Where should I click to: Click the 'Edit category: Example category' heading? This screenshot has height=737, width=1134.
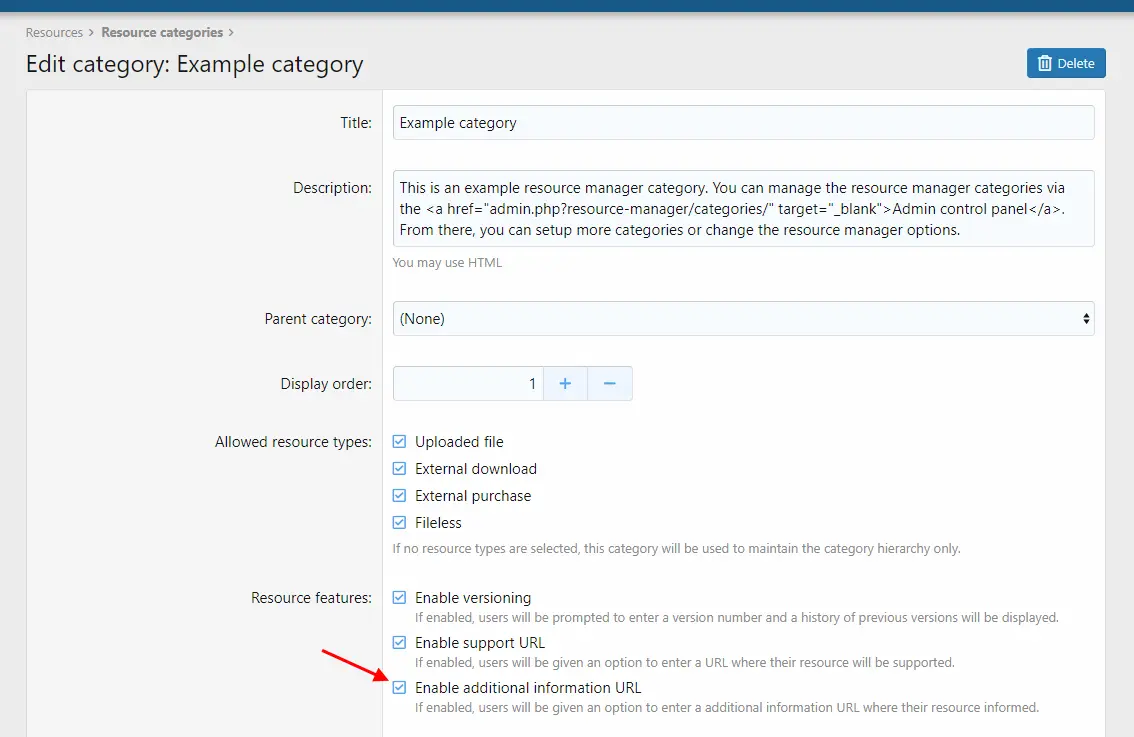click(195, 64)
